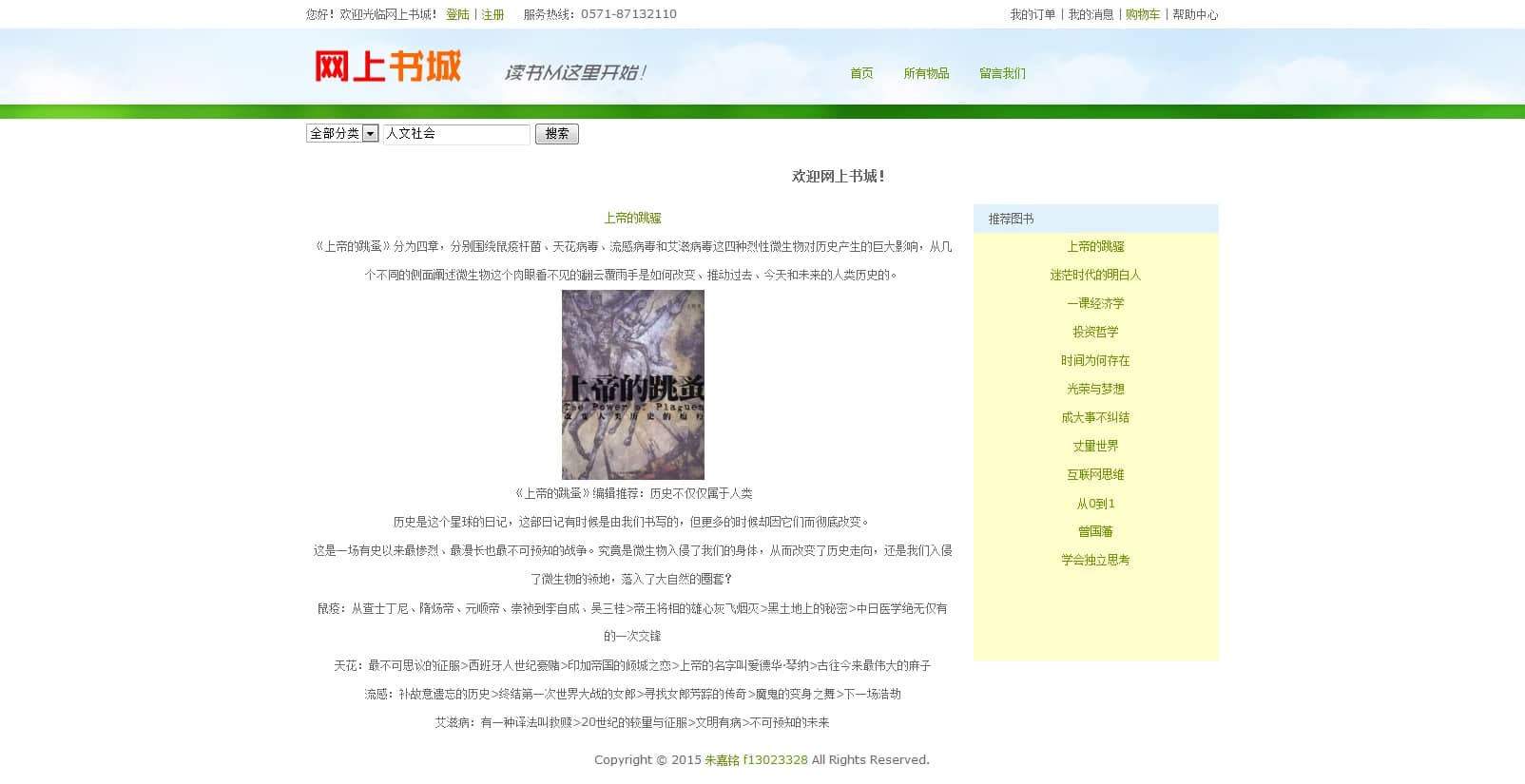Select 迷茫时代的明白人 in recommended books

tap(1095, 275)
